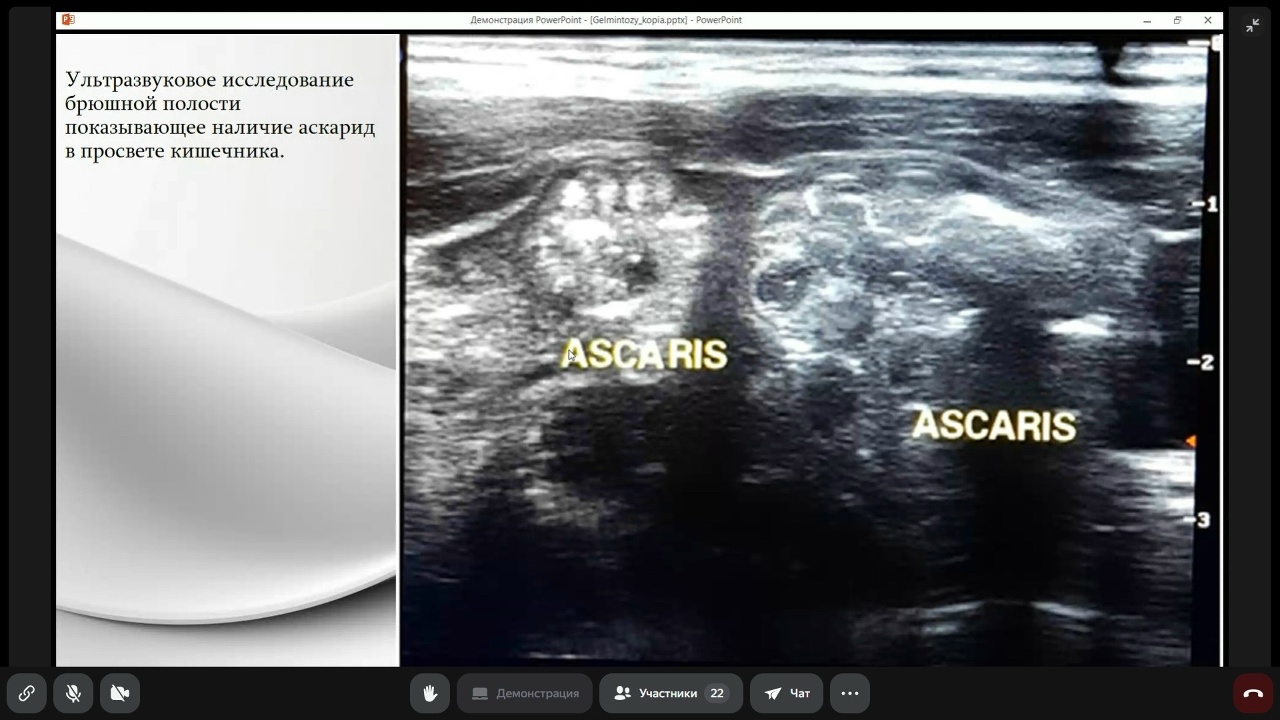The height and width of the screenshot is (720, 1280).
Task: Raise hand in the meeting
Action: tap(430, 693)
